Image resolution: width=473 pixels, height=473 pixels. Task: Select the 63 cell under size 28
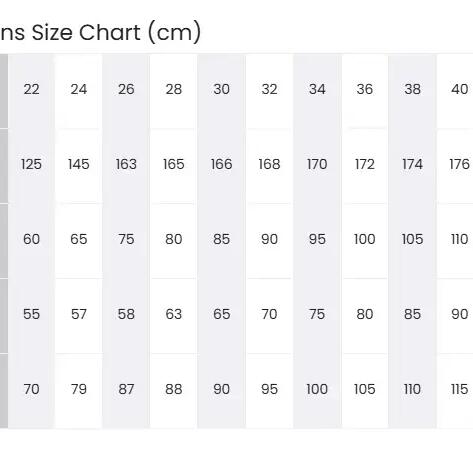pyautogui.click(x=174, y=315)
